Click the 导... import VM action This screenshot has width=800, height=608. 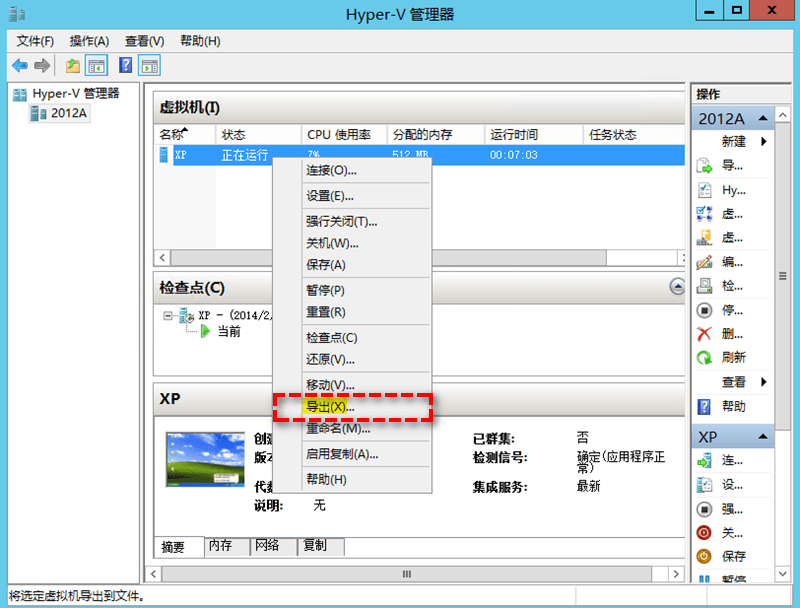click(732, 165)
